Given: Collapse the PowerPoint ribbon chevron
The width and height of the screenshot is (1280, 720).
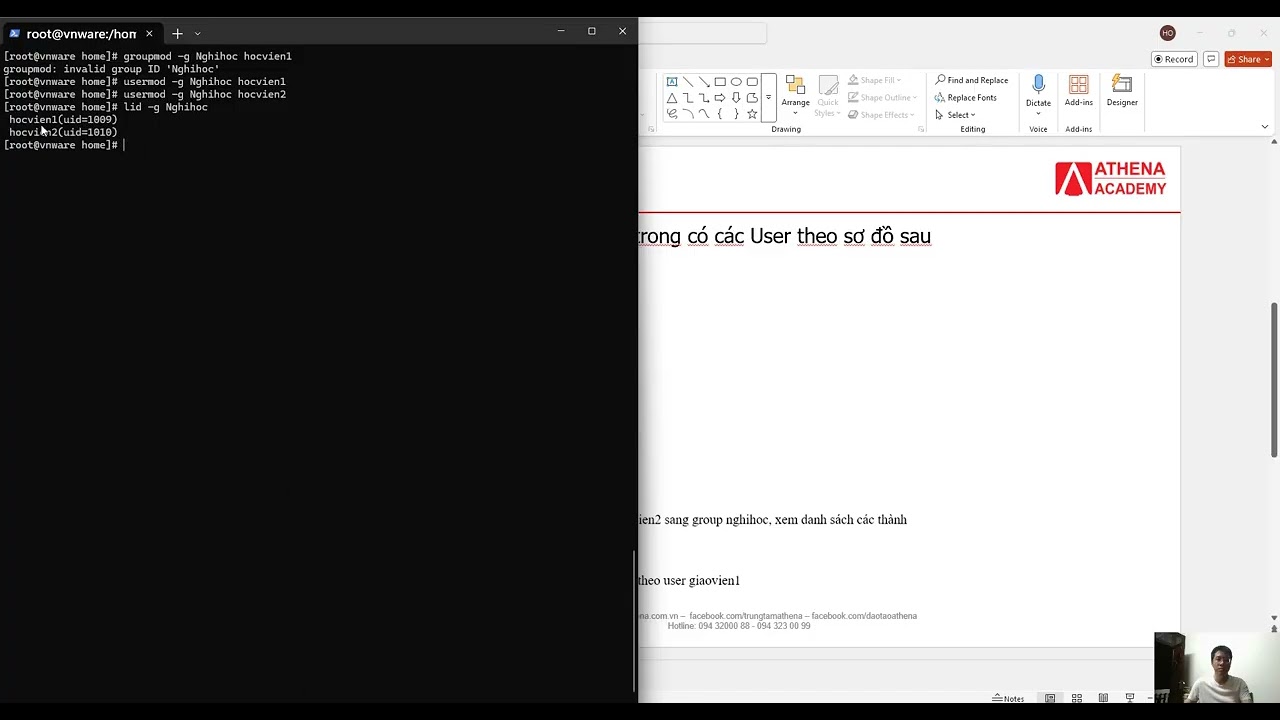Looking at the screenshot, I should click(1265, 127).
